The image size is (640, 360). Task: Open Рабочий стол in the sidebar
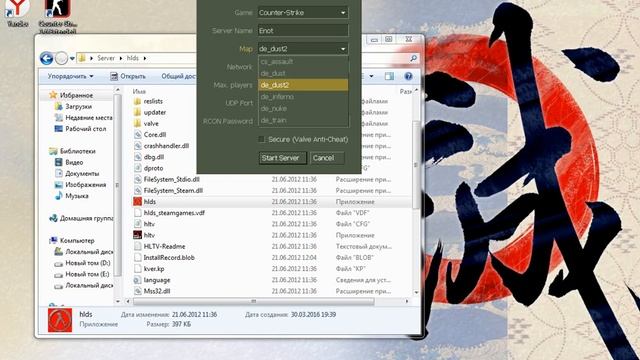[x=85, y=129]
